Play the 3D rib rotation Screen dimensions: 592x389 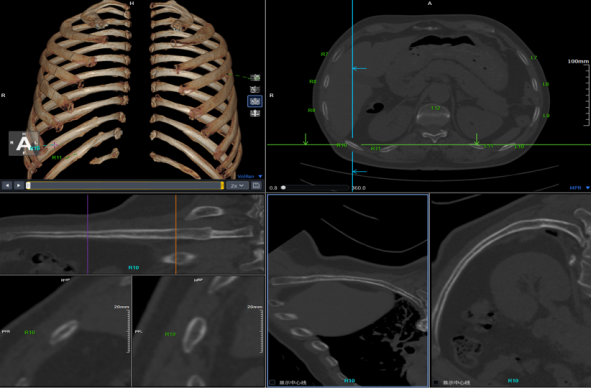pyautogui.click(x=18, y=185)
